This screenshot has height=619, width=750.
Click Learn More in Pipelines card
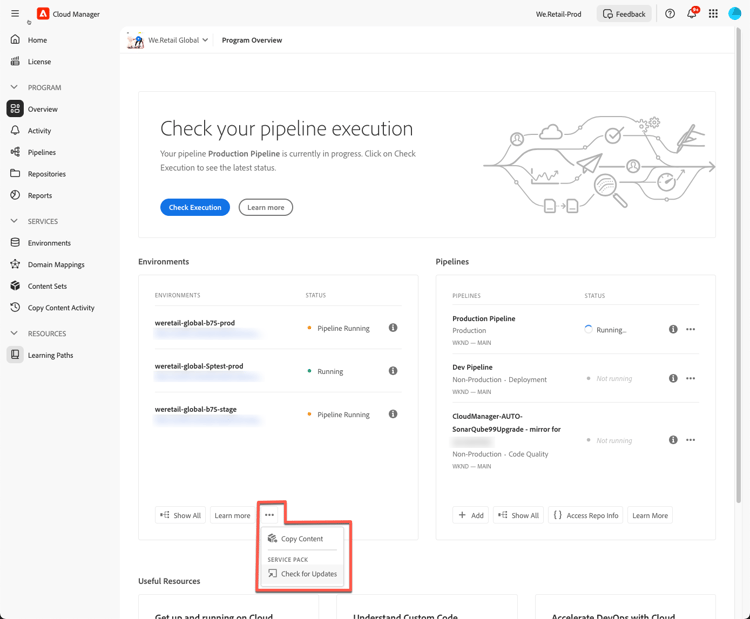(x=650, y=515)
